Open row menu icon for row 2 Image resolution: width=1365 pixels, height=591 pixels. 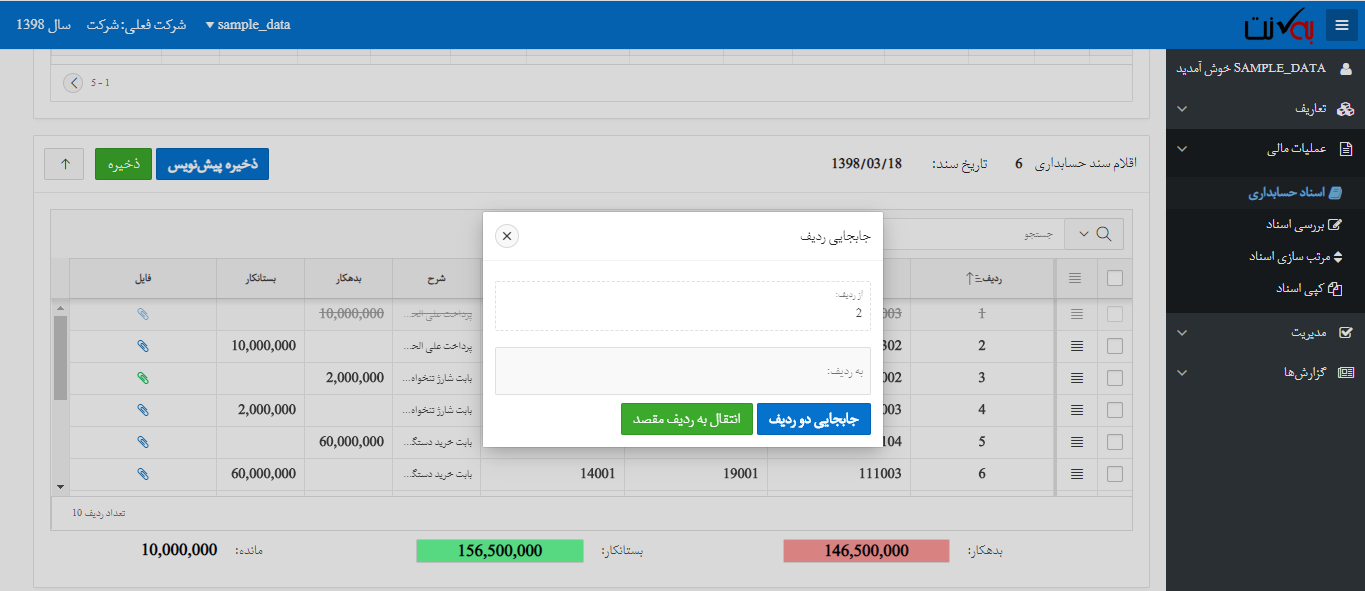point(1076,346)
